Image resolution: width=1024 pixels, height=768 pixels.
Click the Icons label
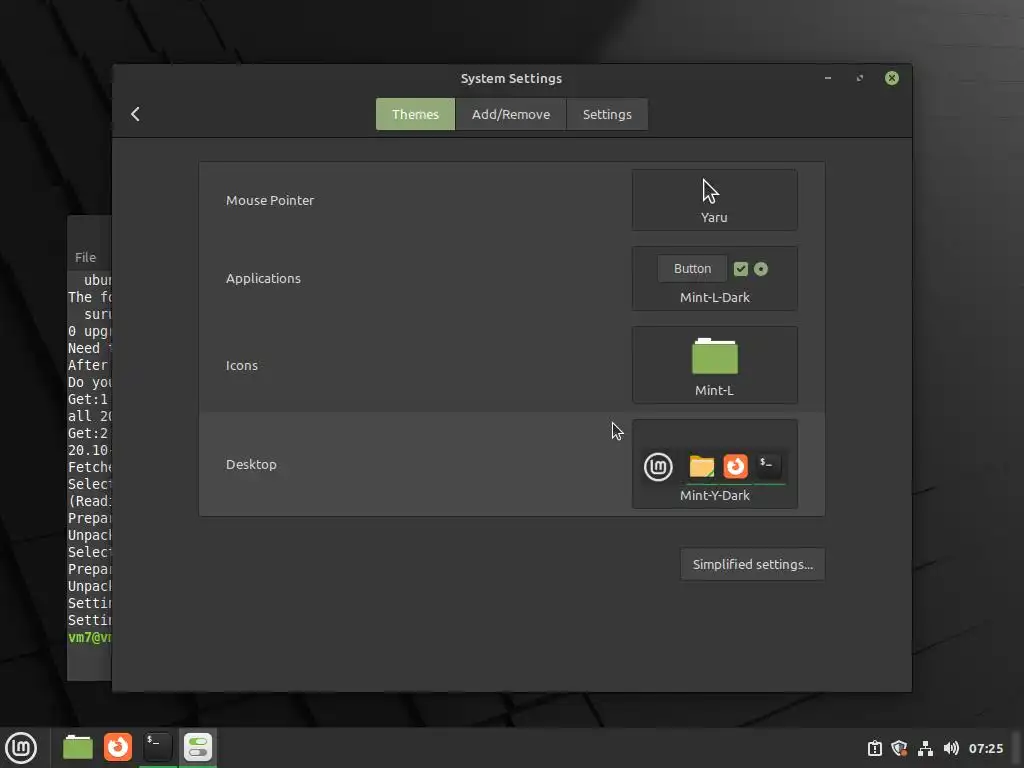tap(242, 366)
